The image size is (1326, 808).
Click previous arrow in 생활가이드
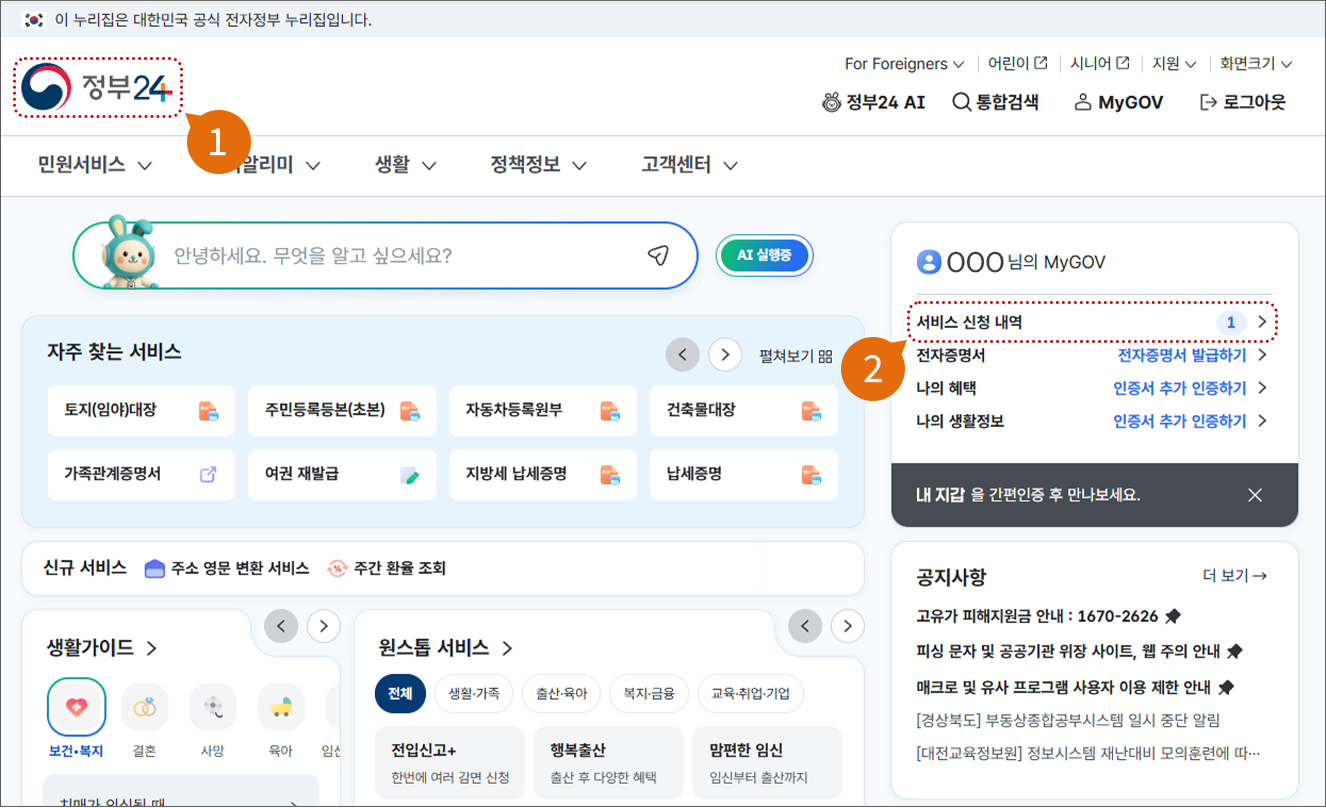(x=281, y=626)
